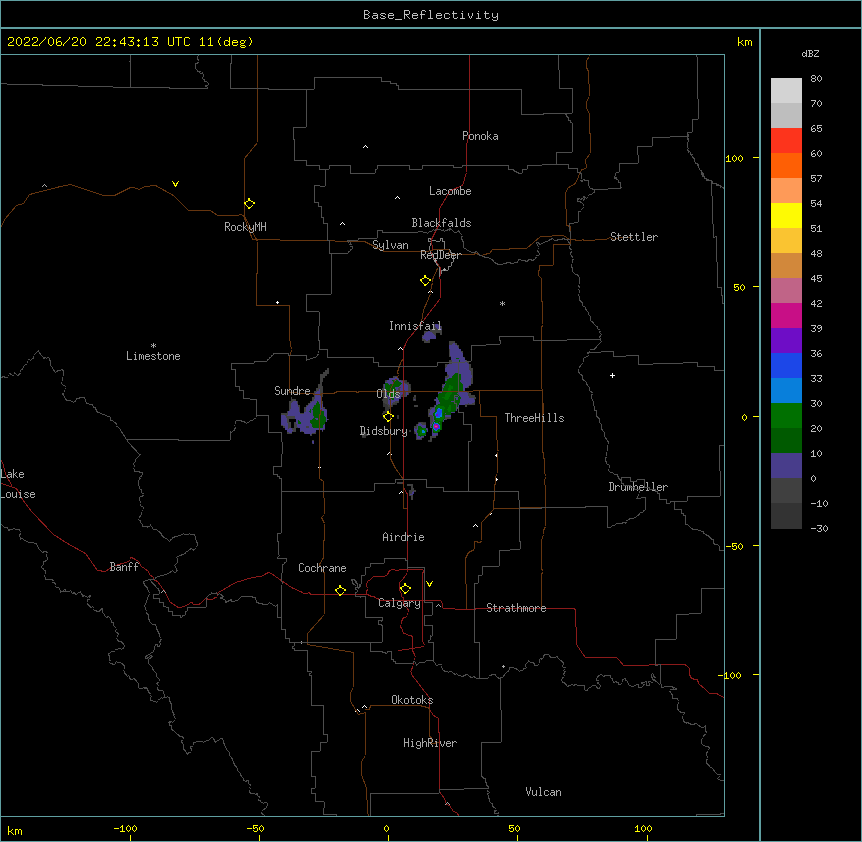The height and width of the screenshot is (842, 862).
Task: Click the Lacombe city label
Action: click(450, 191)
